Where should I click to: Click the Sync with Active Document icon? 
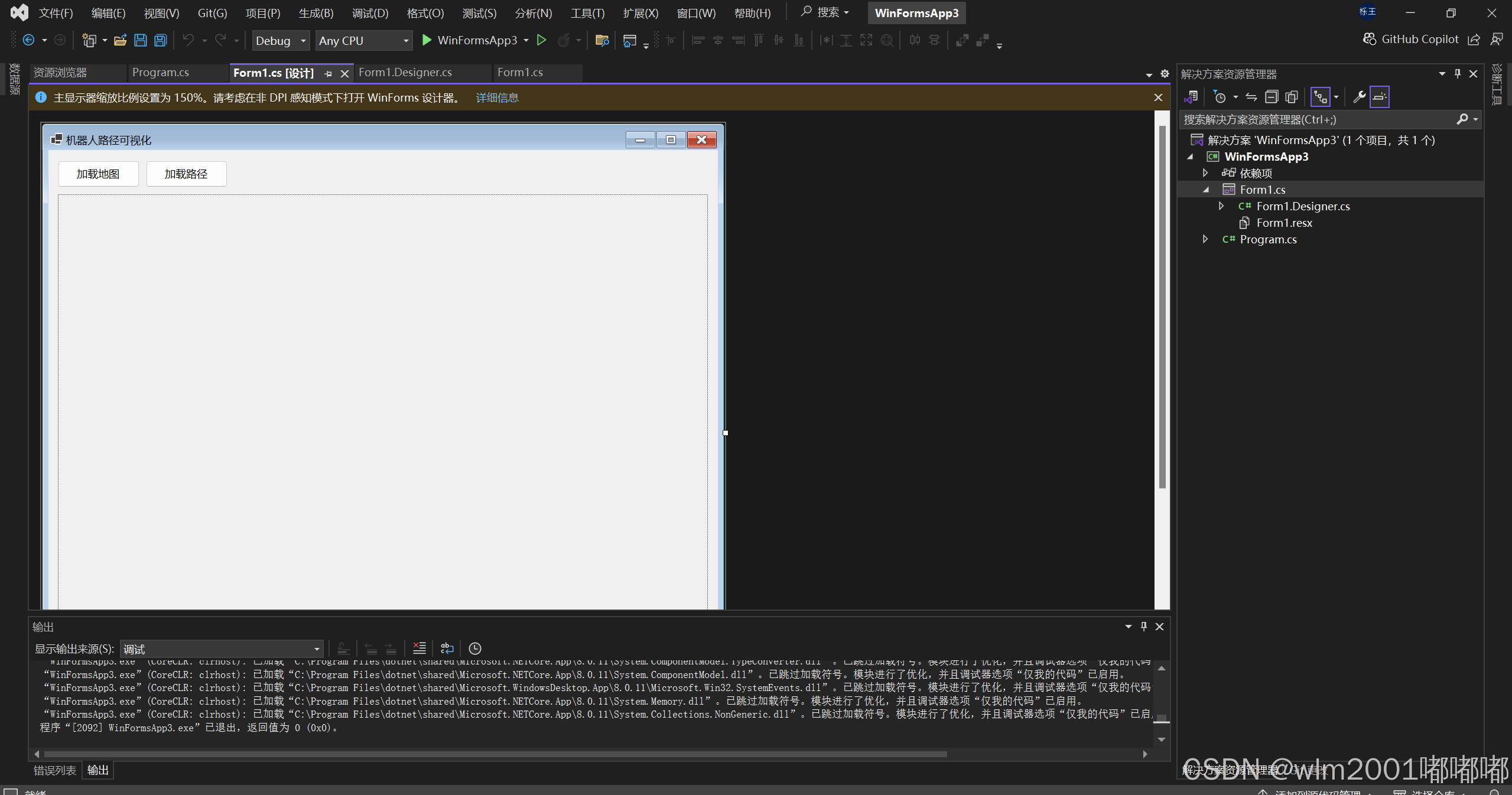1251,97
